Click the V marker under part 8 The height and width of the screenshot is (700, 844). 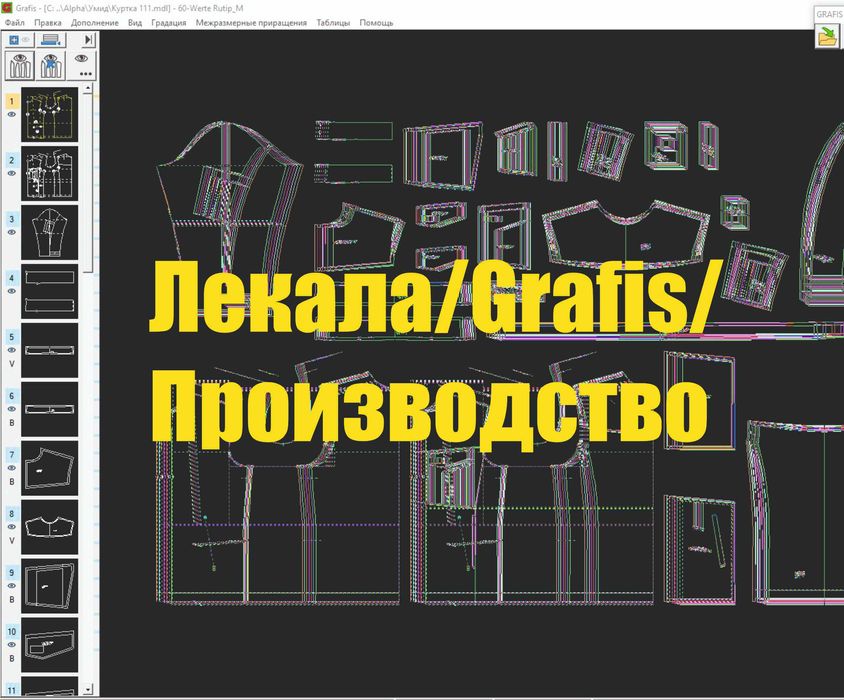(12, 541)
